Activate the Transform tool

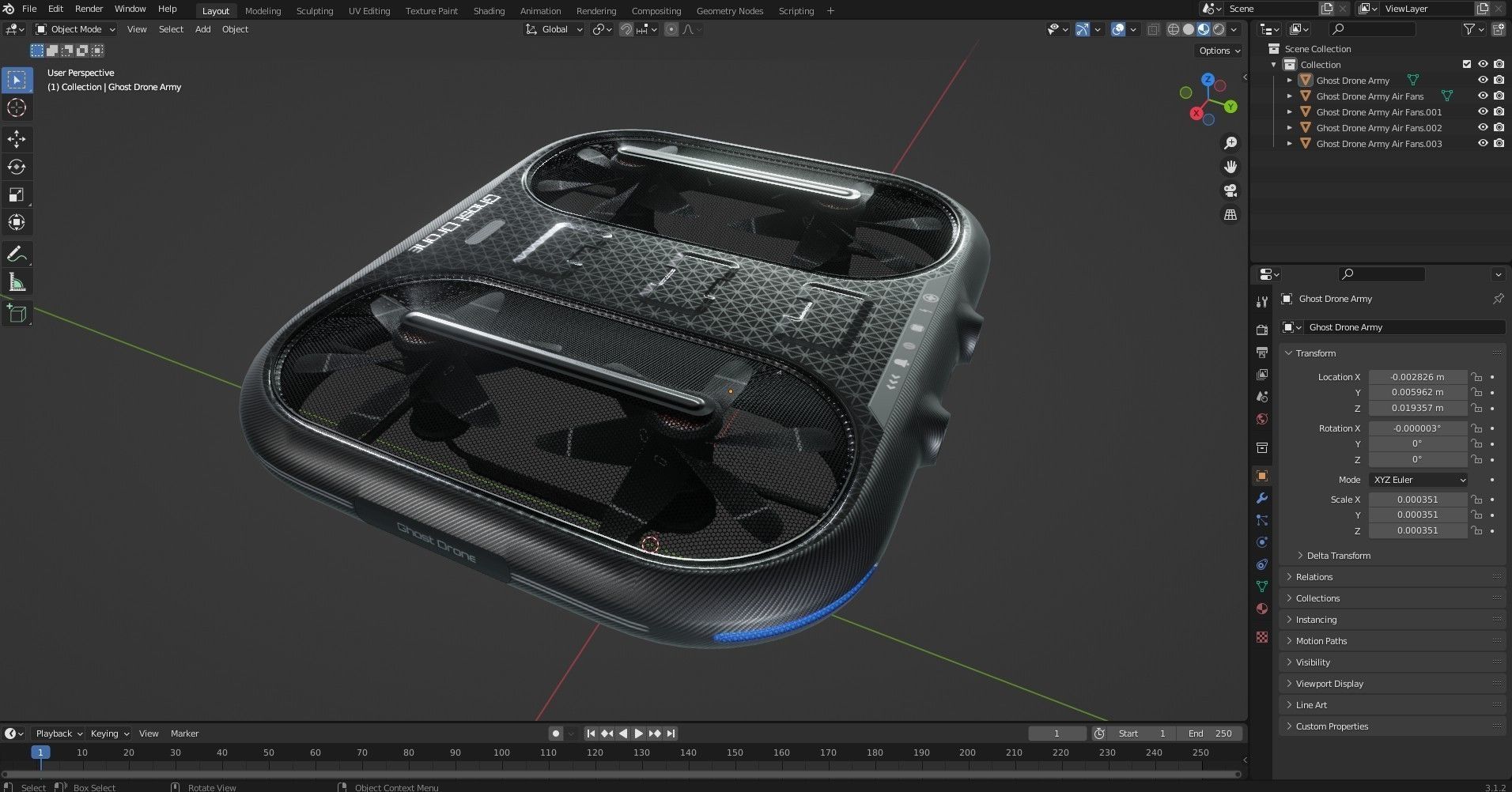point(17,223)
